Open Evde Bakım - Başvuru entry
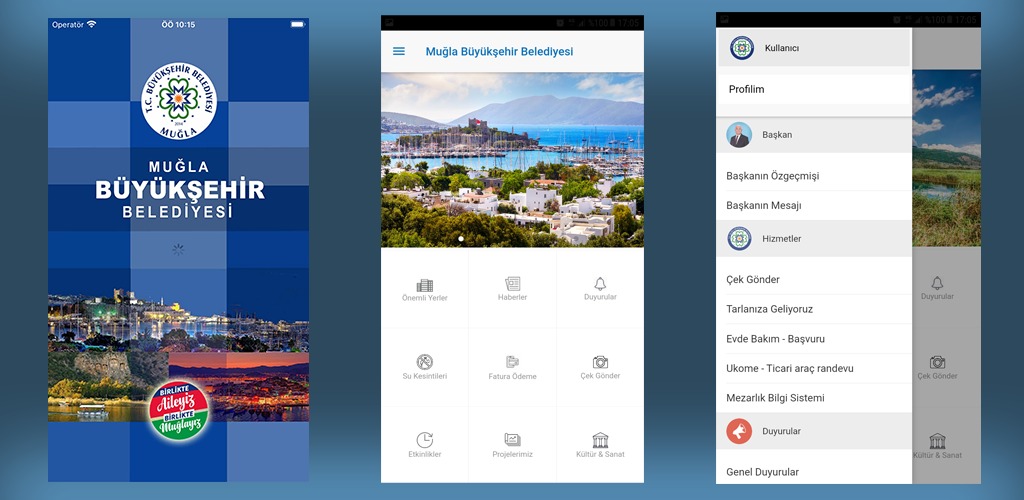The height and width of the screenshot is (500, 1024). (814, 339)
